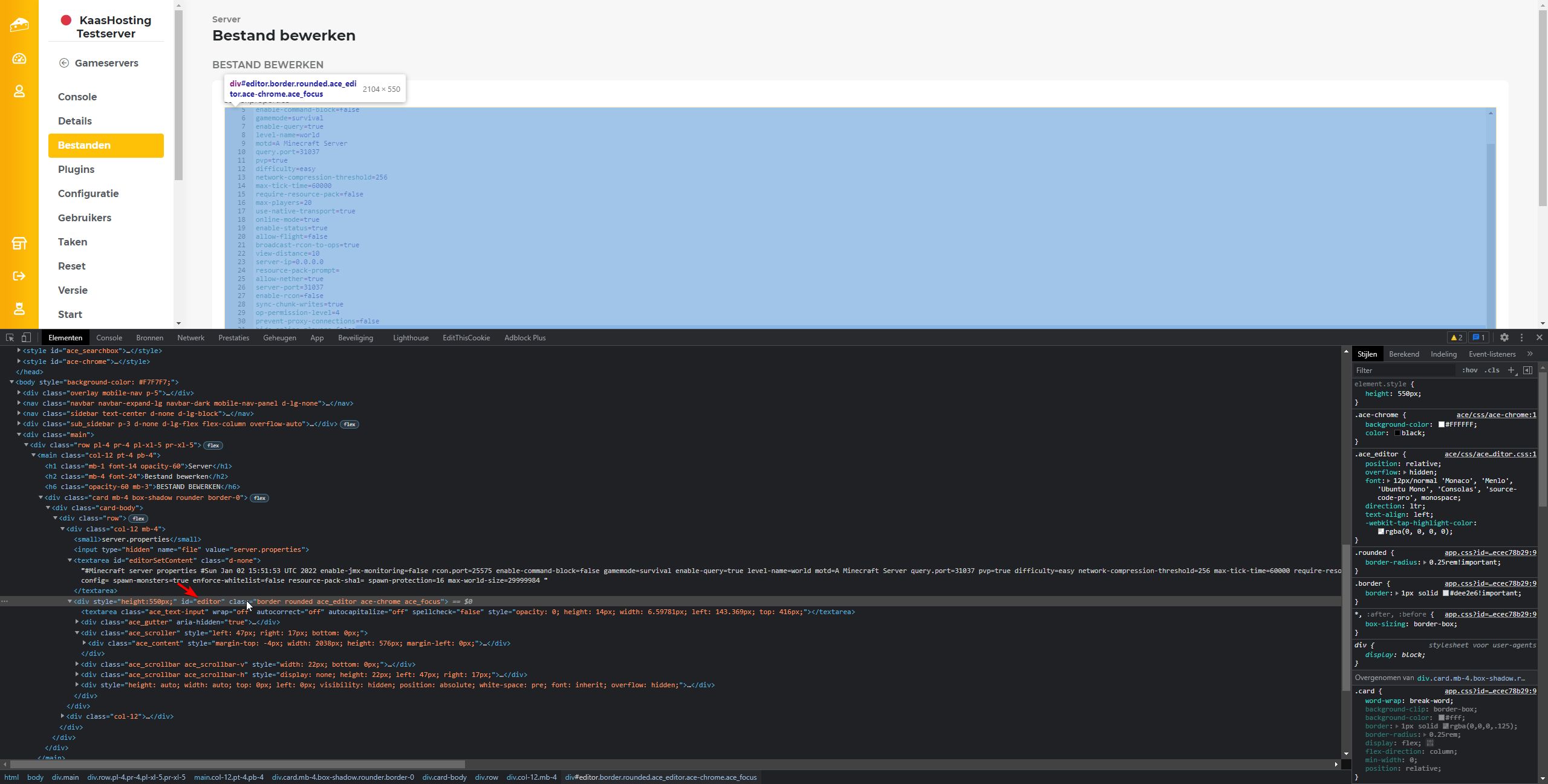1548x784 pixels.
Task: Click the store icon in orange sidebar
Action: (19, 244)
